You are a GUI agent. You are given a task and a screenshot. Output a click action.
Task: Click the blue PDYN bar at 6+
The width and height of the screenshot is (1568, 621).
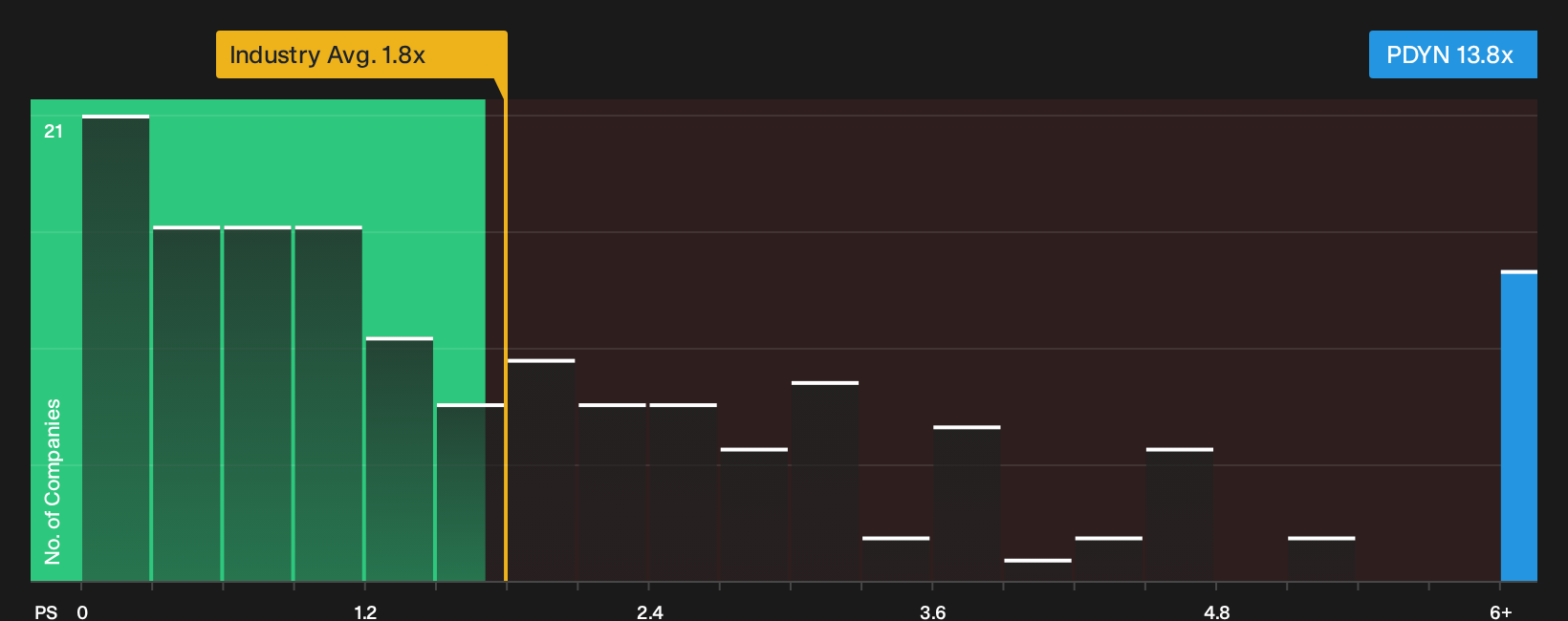pos(1519,426)
